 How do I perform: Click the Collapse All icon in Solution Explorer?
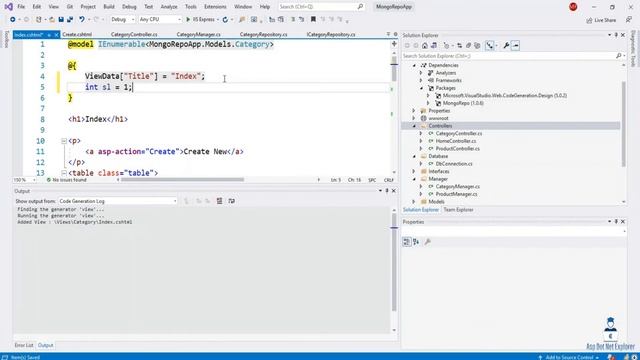click(x=469, y=46)
